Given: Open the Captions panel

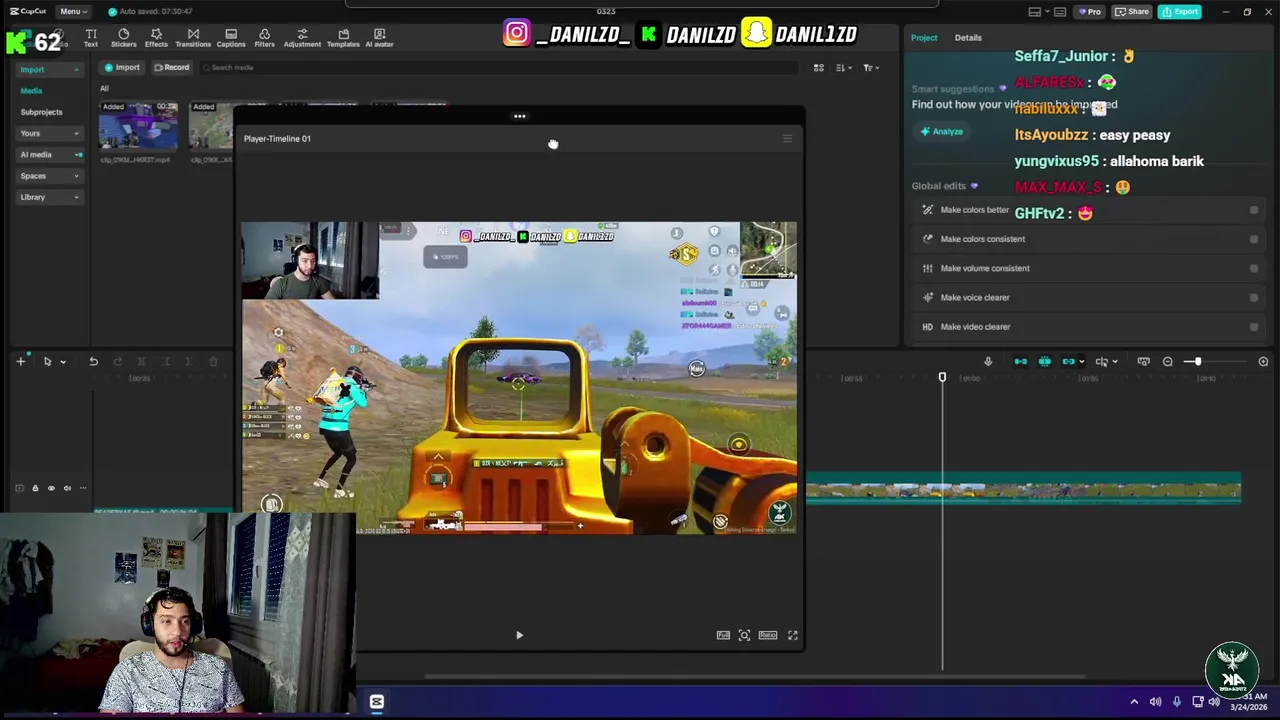Looking at the screenshot, I should pos(231,38).
